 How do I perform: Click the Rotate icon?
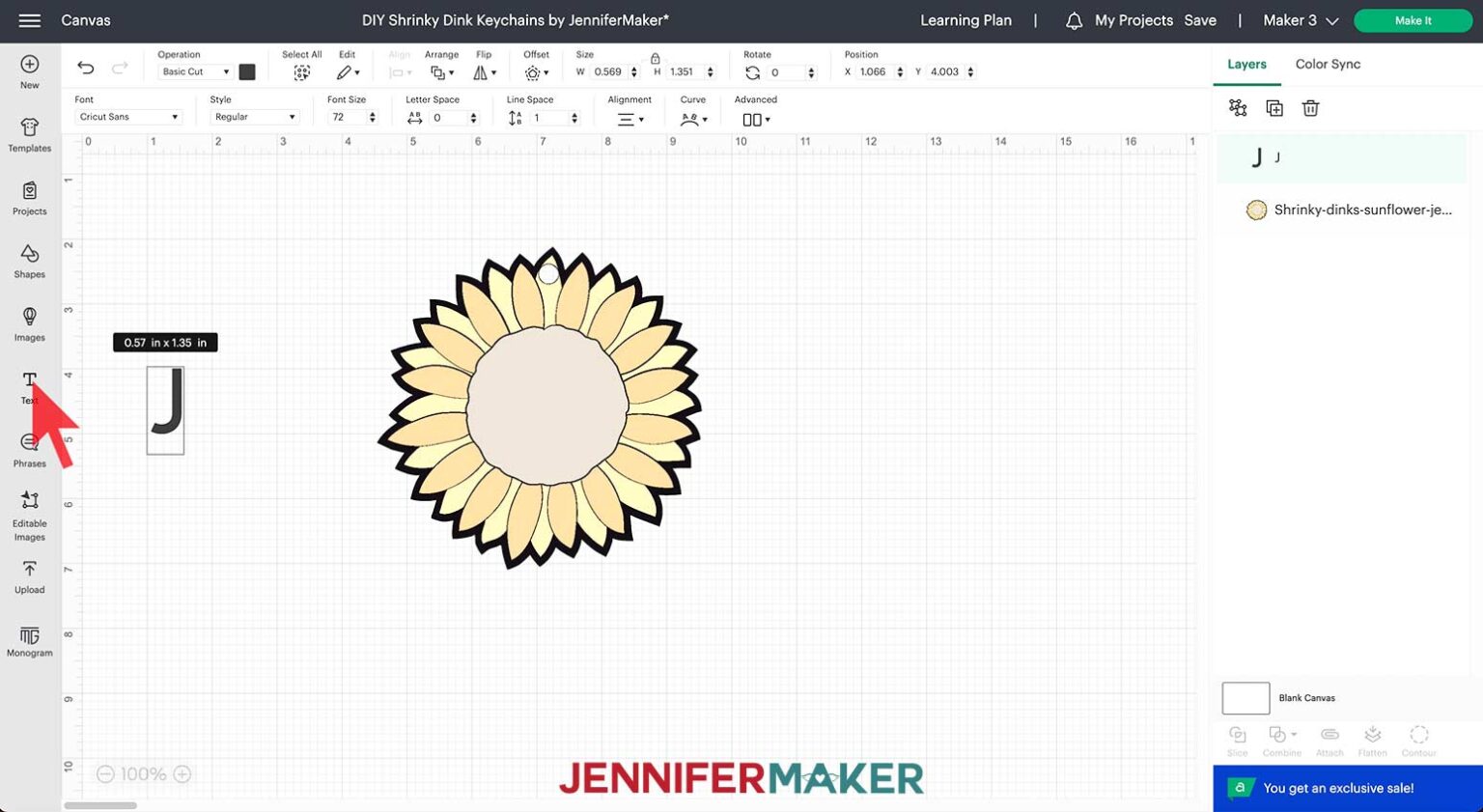pos(753,72)
